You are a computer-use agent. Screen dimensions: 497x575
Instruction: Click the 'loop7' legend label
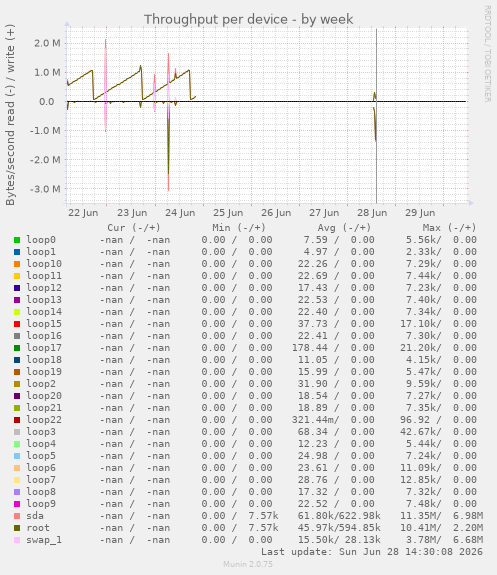click(x=41, y=480)
